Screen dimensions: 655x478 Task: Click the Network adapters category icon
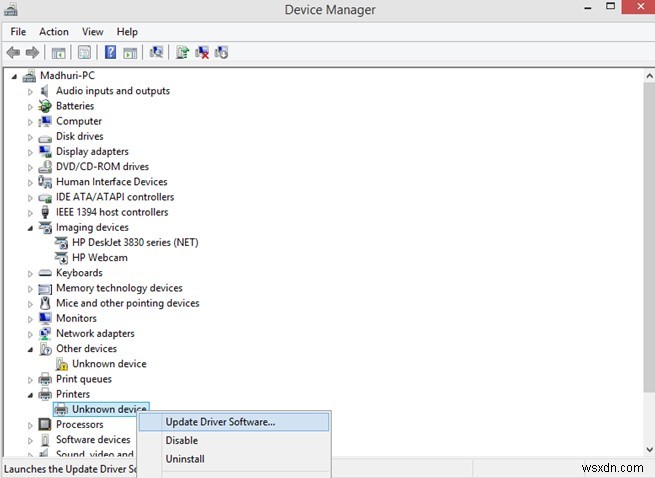point(45,333)
